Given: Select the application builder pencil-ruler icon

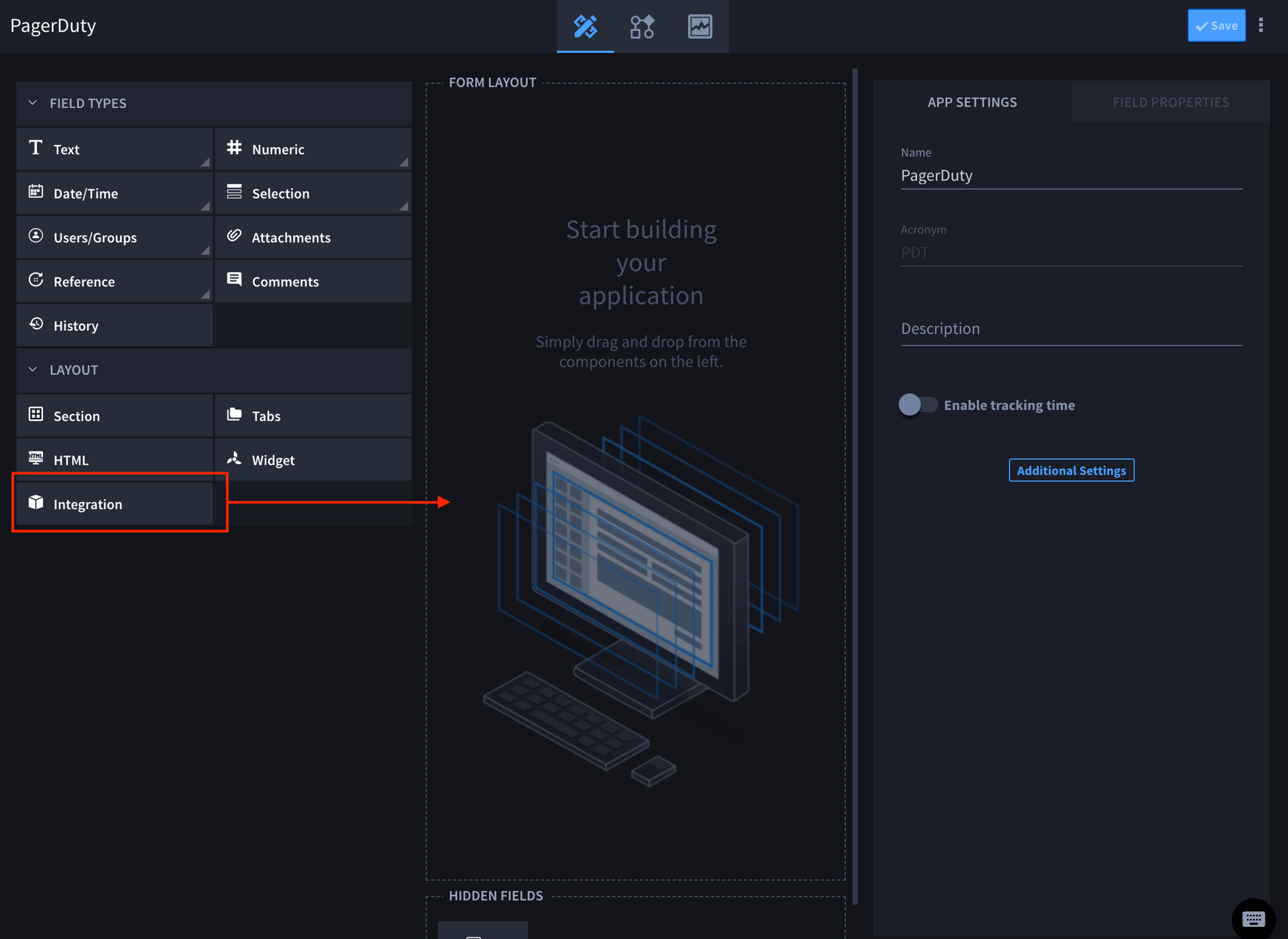Looking at the screenshot, I should (x=585, y=27).
